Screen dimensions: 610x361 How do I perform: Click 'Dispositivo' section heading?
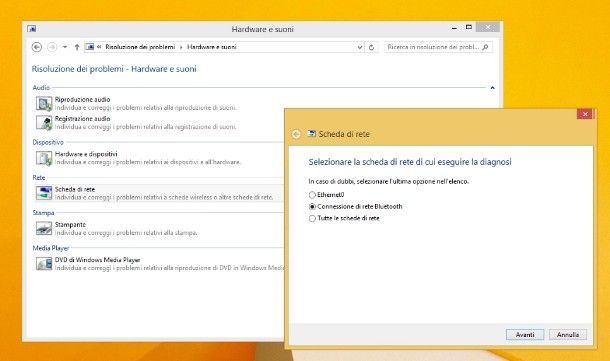48,142
